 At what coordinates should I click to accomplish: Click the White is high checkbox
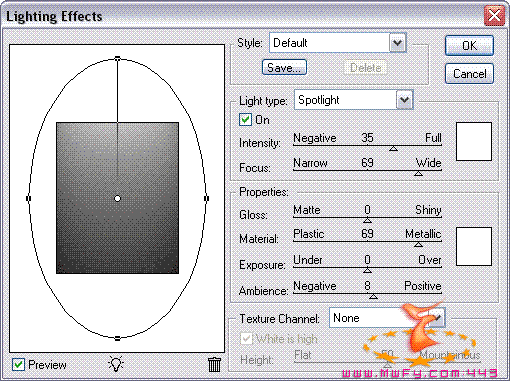(x=246, y=339)
